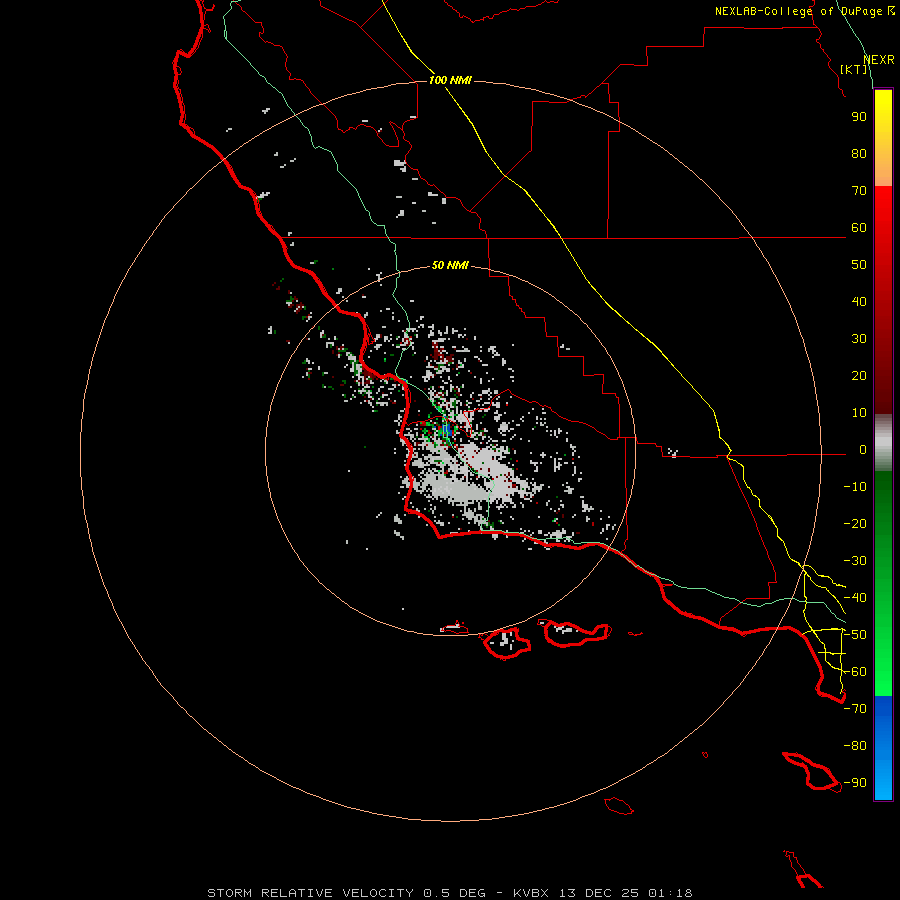The height and width of the screenshot is (900, 900).
Task: Click the -90 scale value
Action: (x=855, y=783)
